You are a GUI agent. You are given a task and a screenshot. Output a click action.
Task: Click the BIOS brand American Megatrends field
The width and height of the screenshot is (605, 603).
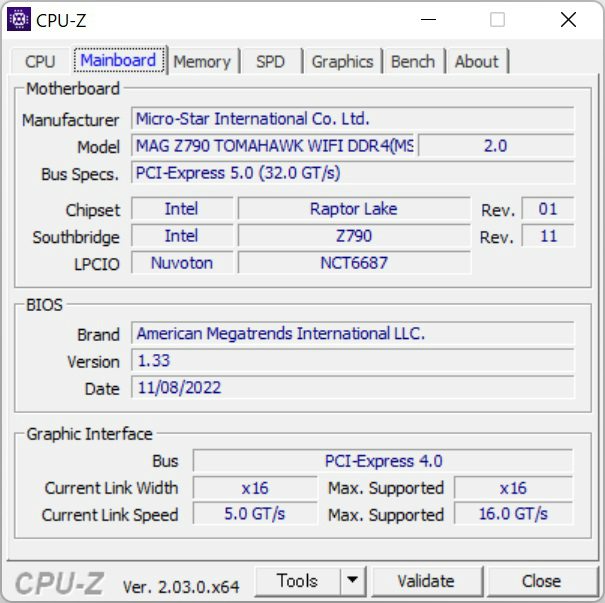353,333
